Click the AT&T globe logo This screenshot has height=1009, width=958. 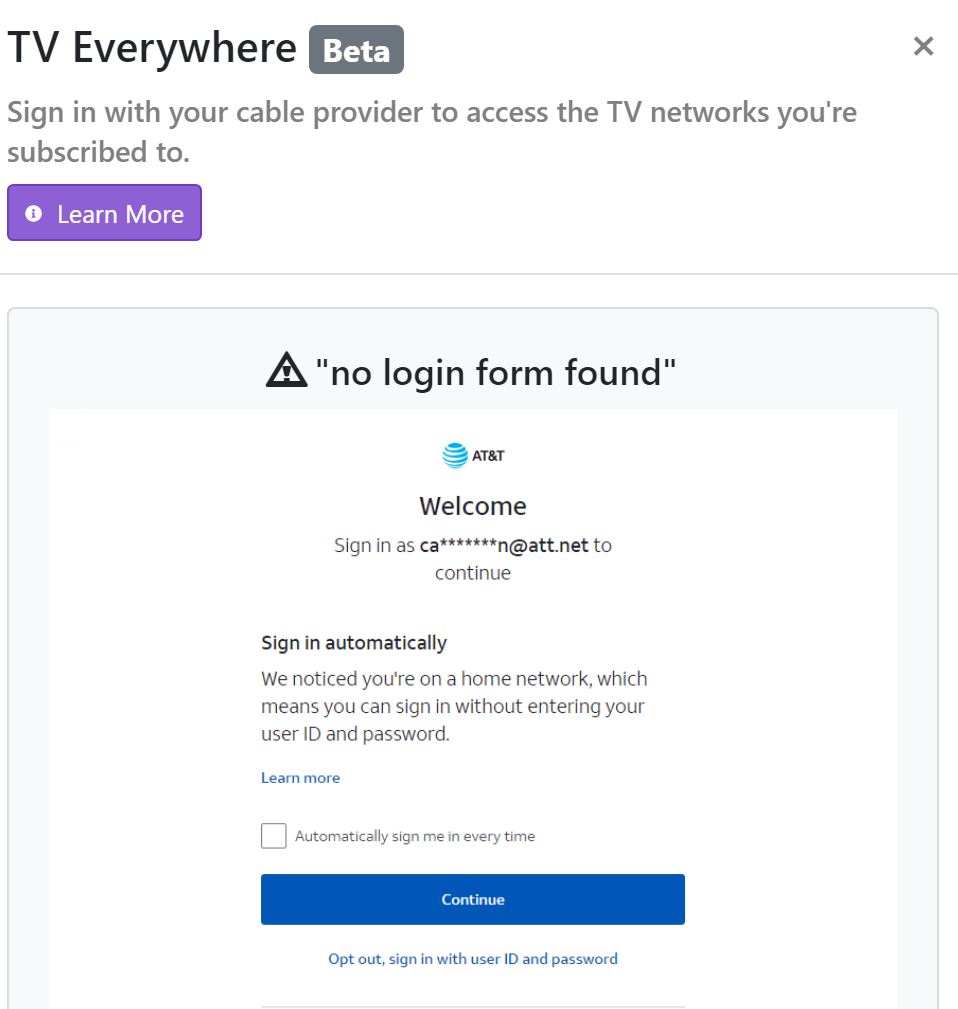455,456
